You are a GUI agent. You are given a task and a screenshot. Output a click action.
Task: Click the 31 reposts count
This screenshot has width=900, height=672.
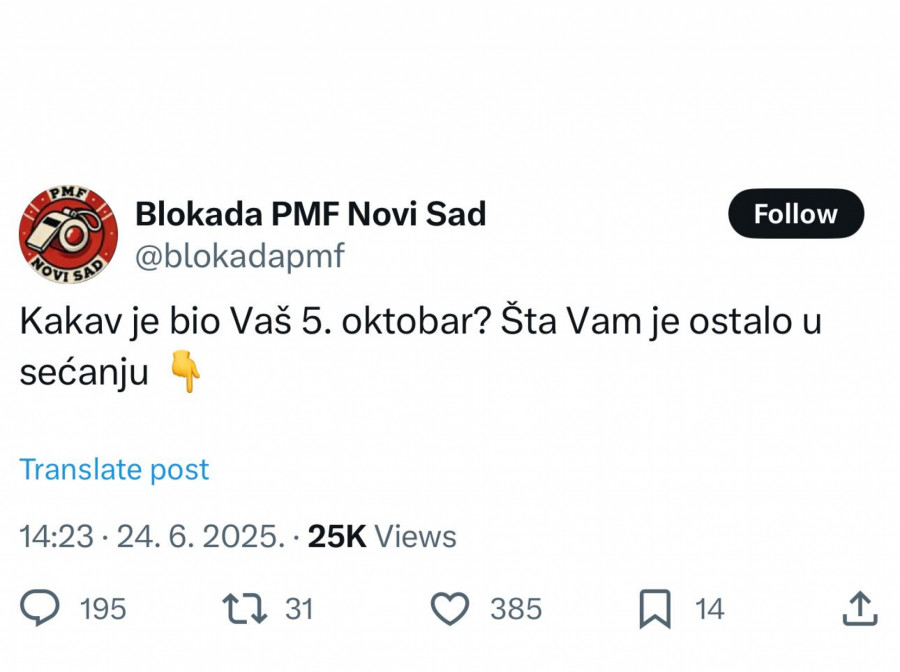tap(299, 609)
